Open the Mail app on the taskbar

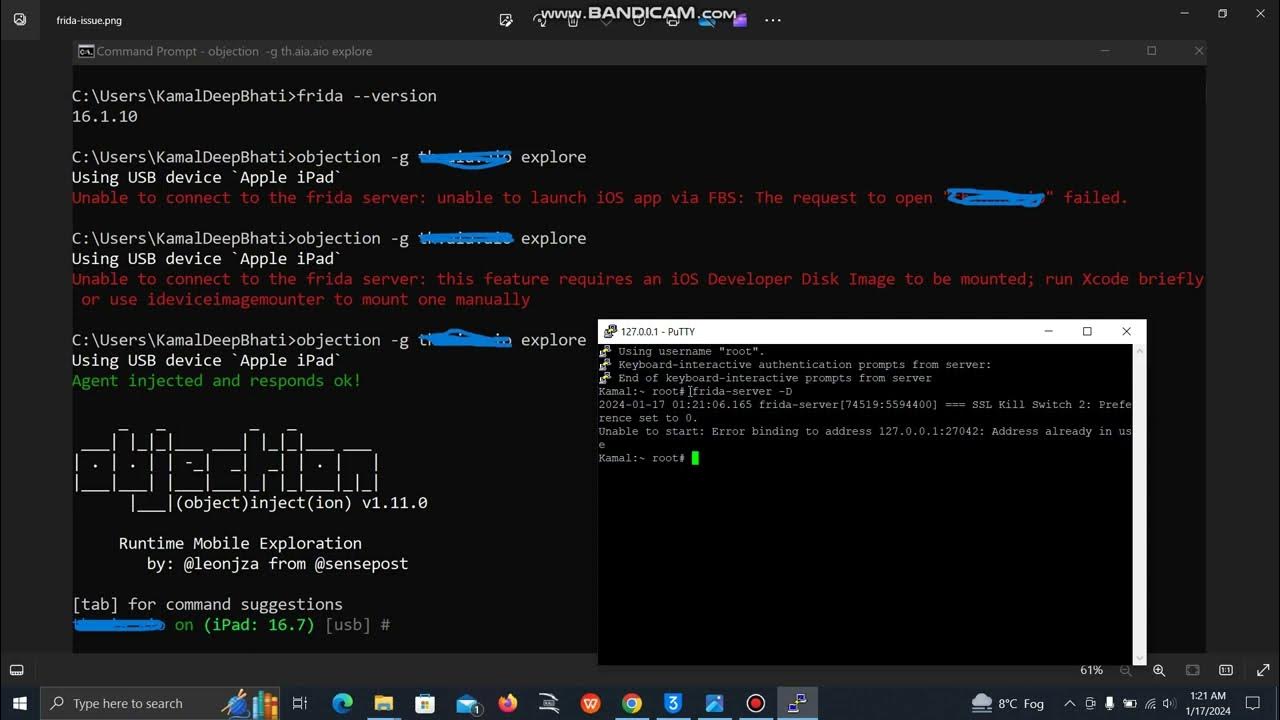tap(467, 703)
